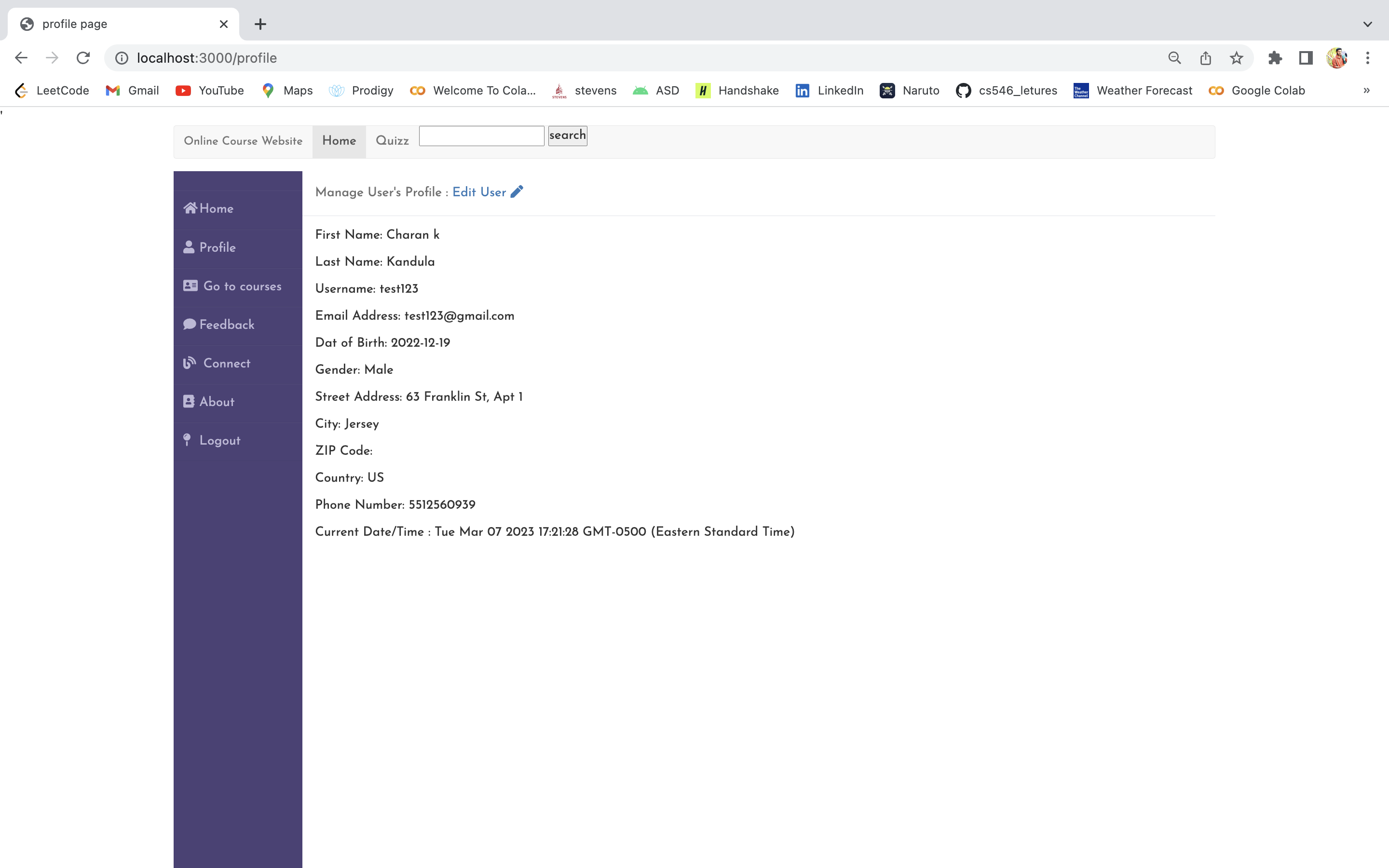The width and height of the screenshot is (1389, 868).
Task: Open the LinkedIn bookmark
Action: 829,90
